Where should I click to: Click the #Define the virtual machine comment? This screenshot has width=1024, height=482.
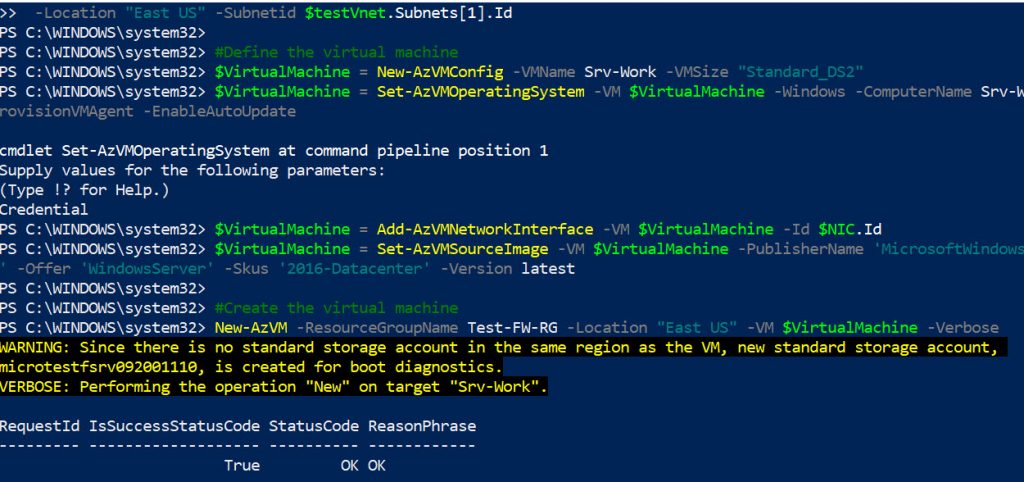pyautogui.click(x=336, y=52)
